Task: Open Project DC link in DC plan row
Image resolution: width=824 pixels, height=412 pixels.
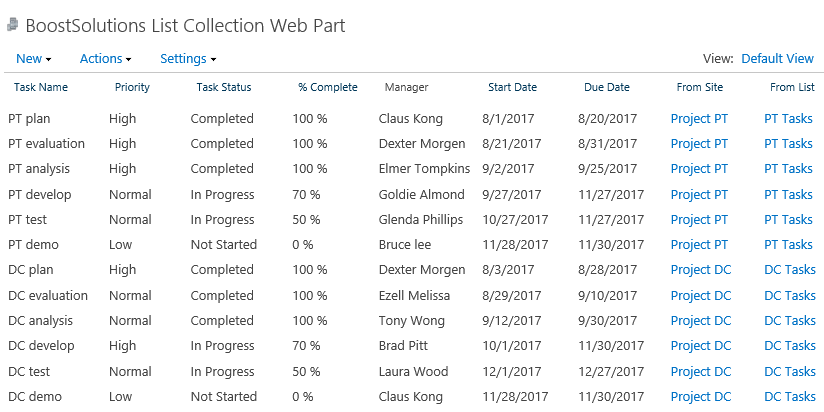Action: 701,270
